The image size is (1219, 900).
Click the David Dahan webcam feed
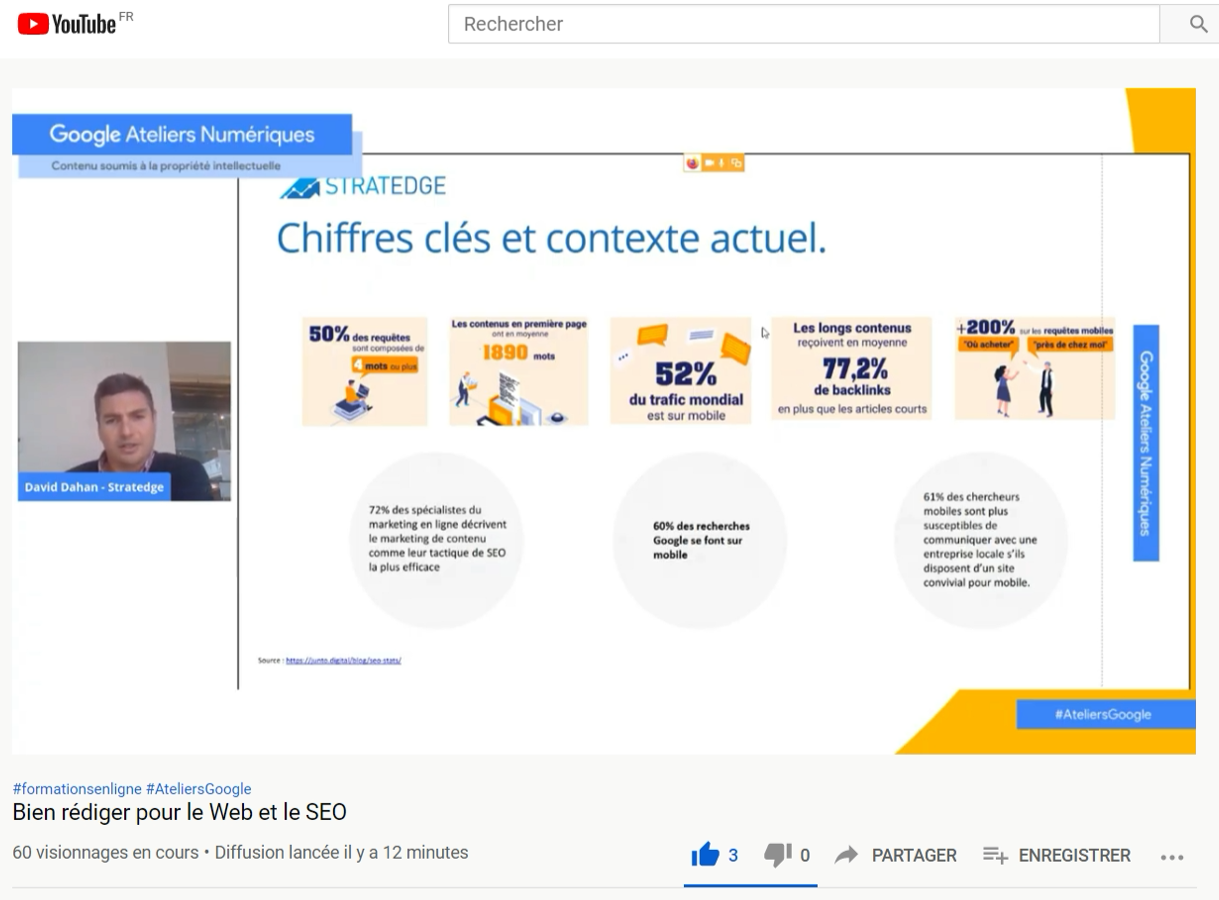tap(124, 421)
